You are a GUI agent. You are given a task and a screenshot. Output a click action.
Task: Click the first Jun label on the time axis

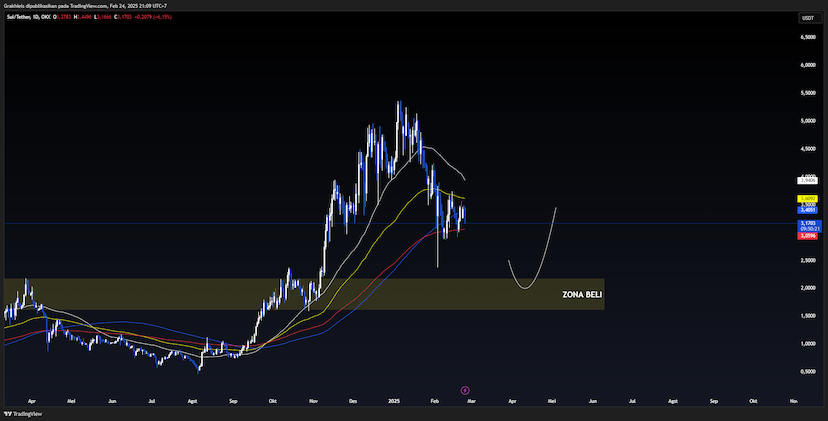pyautogui.click(x=112, y=401)
